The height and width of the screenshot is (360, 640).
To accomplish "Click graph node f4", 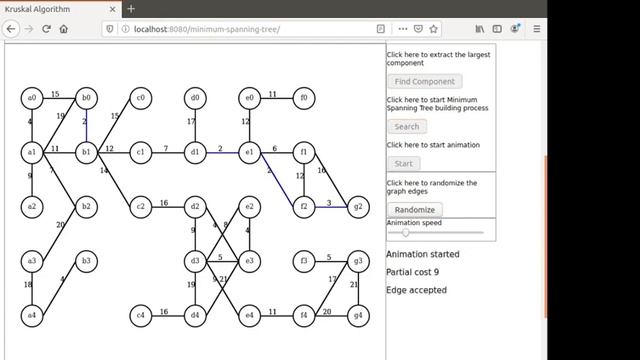I will point(304,316).
